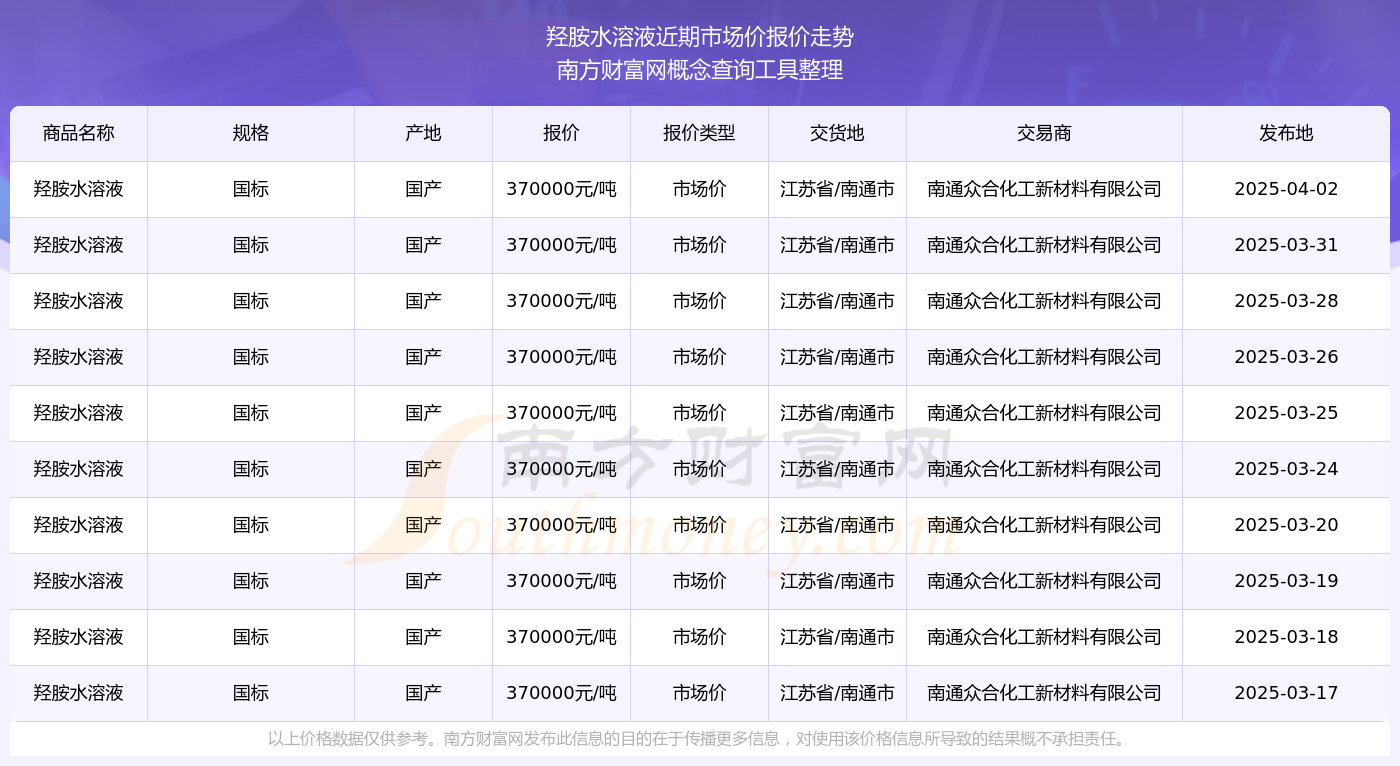Click the disclaimer text below the table

click(x=699, y=739)
